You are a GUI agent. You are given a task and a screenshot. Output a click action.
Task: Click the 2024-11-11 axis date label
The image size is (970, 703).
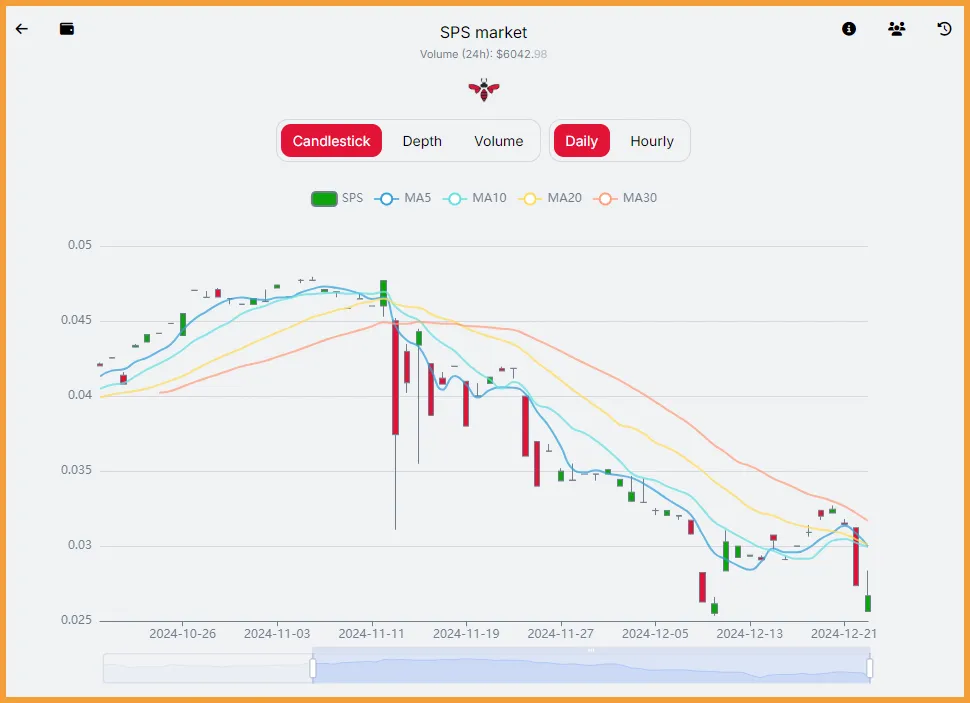click(x=371, y=634)
